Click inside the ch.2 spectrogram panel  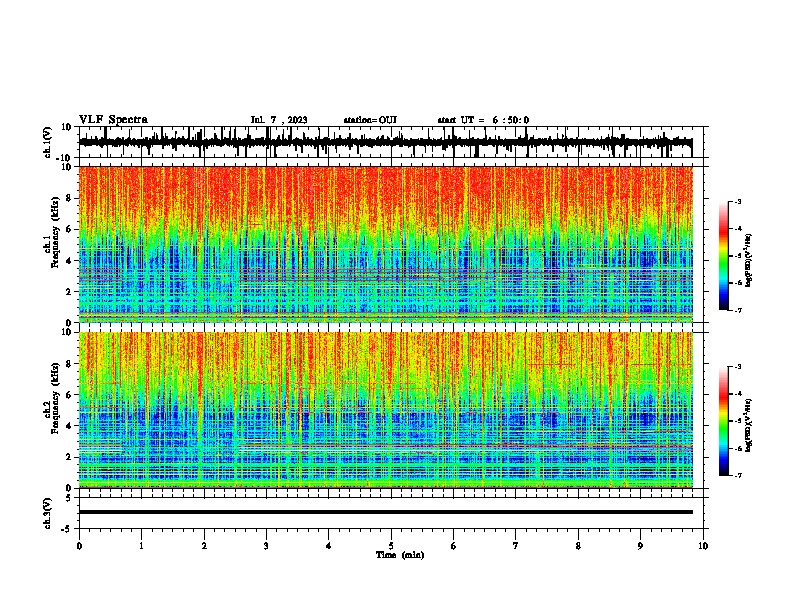[385, 410]
